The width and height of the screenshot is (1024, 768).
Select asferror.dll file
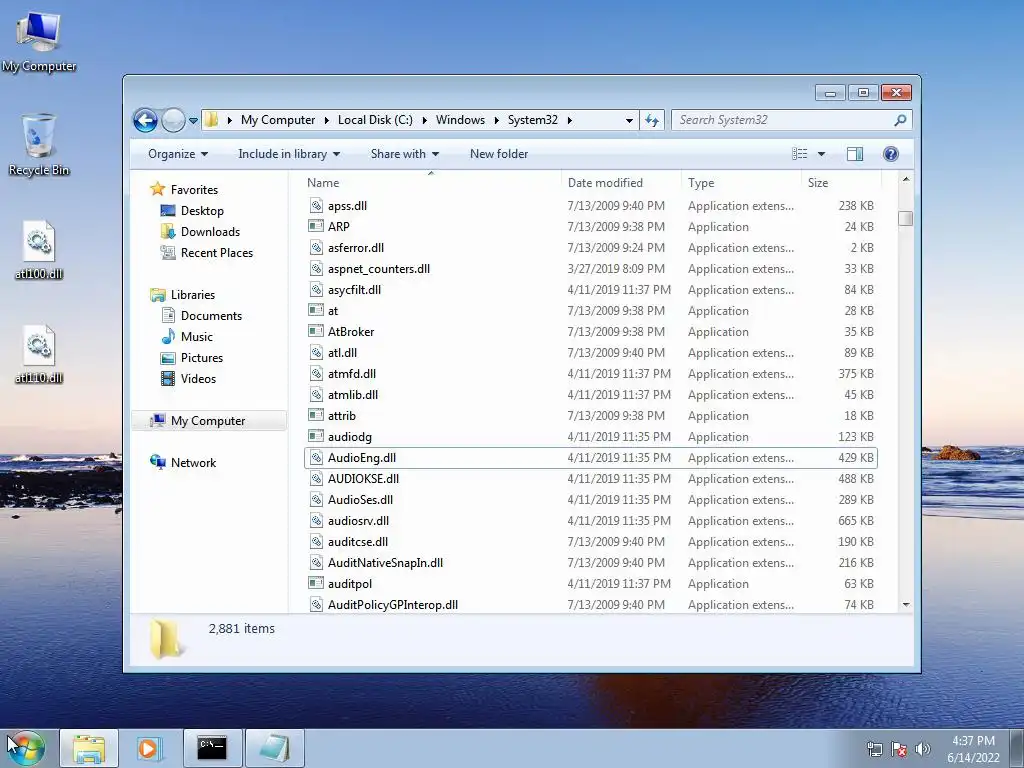[x=356, y=248]
